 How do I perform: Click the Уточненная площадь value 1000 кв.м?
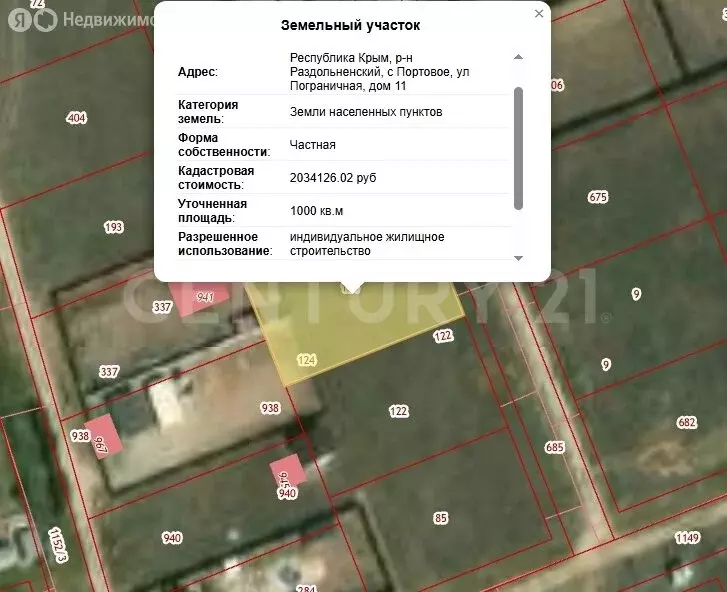(x=317, y=211)
